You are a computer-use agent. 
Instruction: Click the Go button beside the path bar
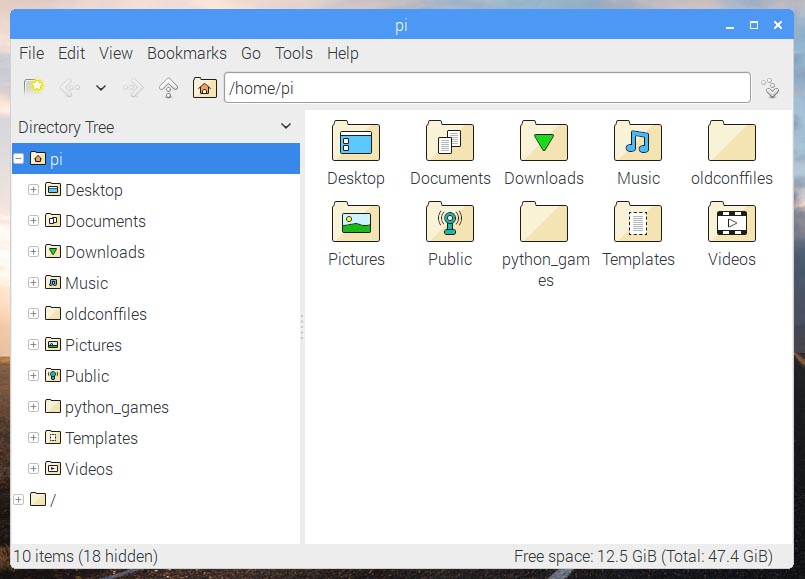click(x=770, y=87)
